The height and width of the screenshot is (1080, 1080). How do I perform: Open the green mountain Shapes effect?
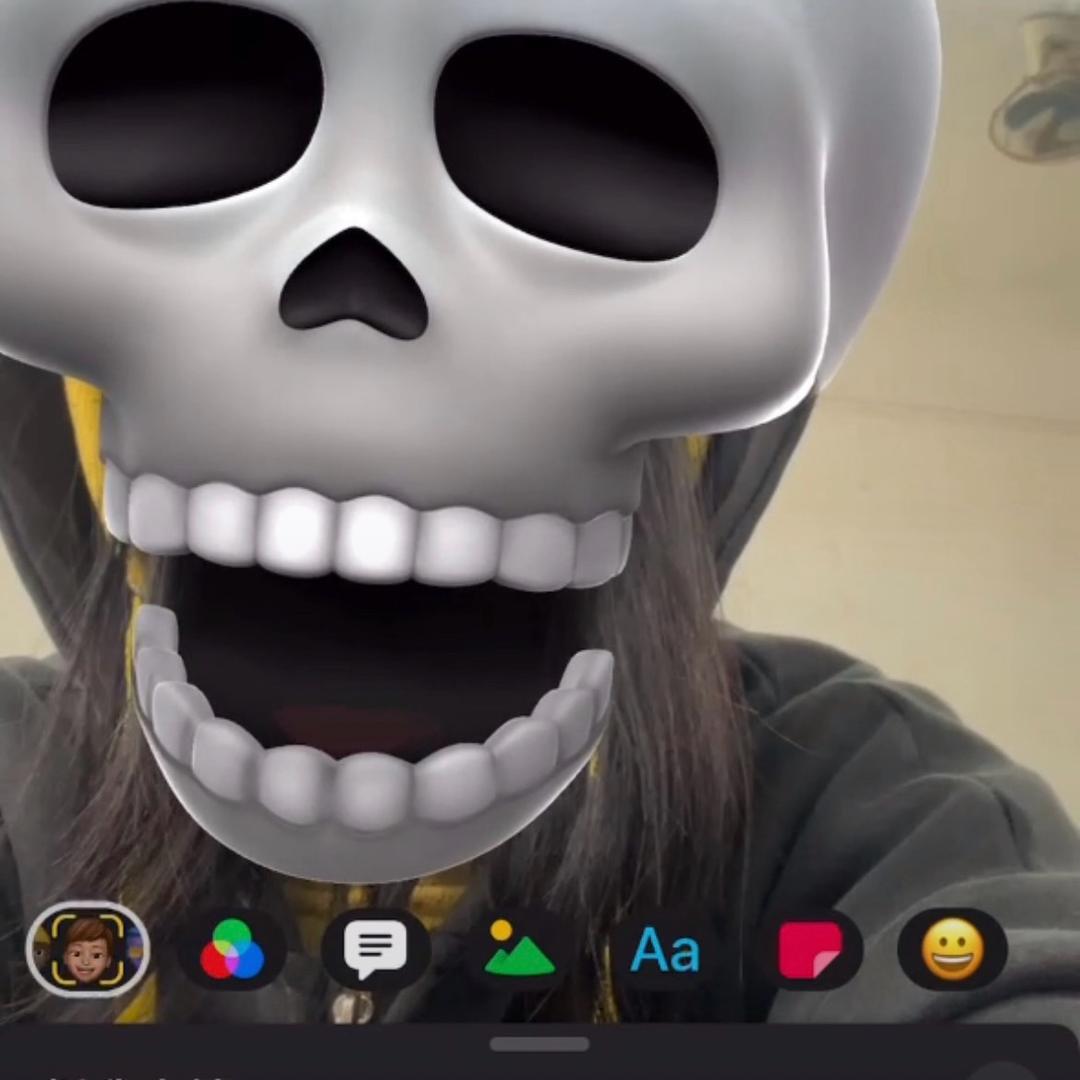tap(519, 948)
